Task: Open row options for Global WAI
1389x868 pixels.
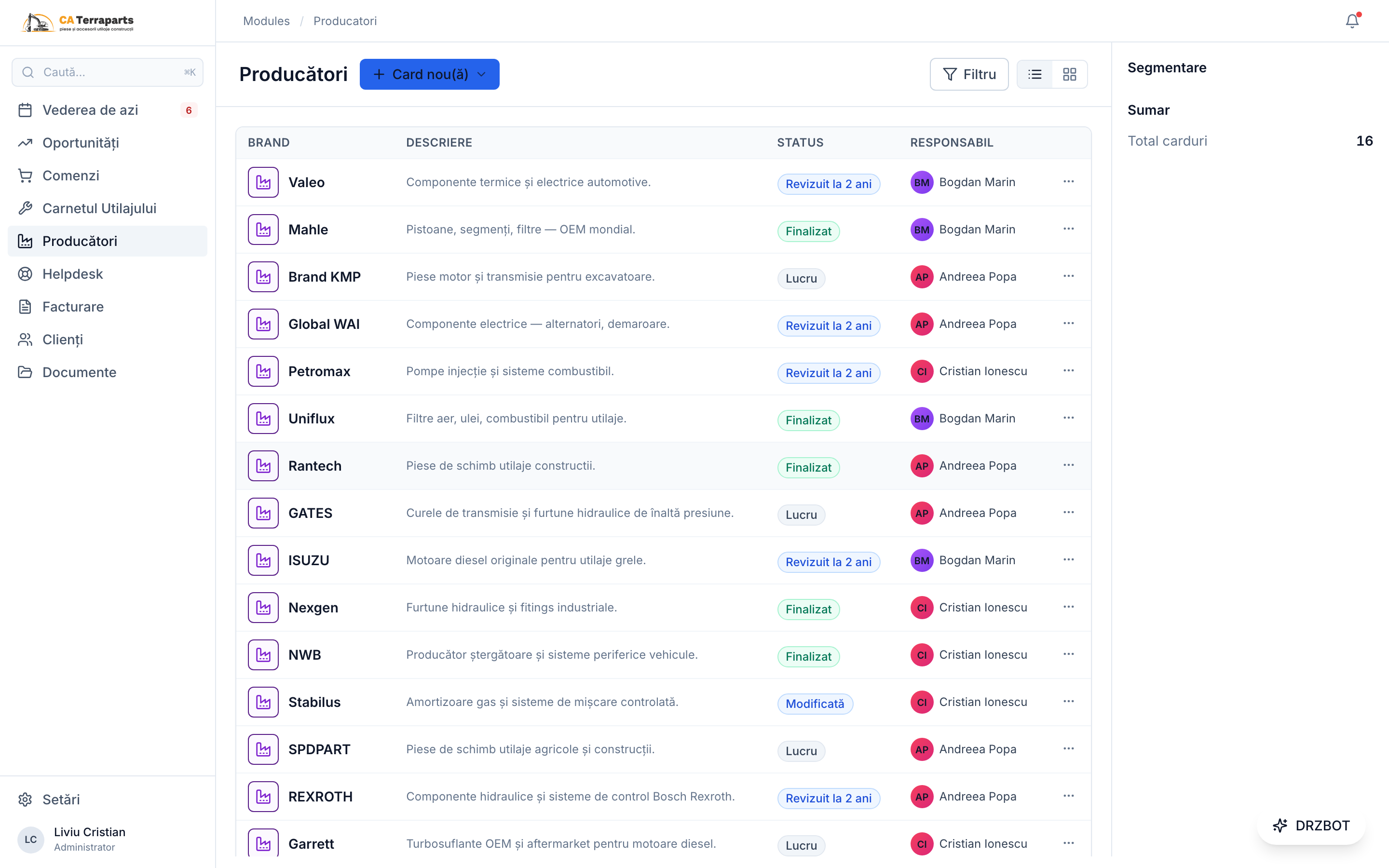Action: [1068, 323]
